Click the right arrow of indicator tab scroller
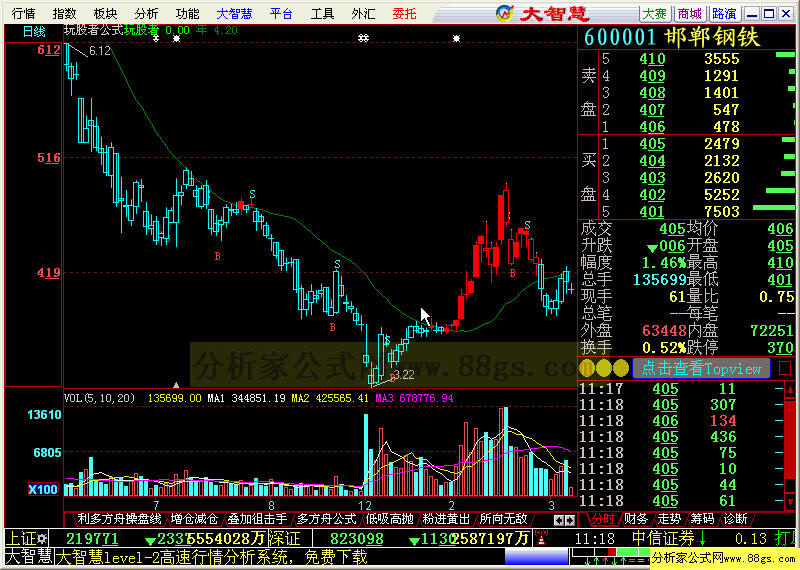 (x=570, y=520)
